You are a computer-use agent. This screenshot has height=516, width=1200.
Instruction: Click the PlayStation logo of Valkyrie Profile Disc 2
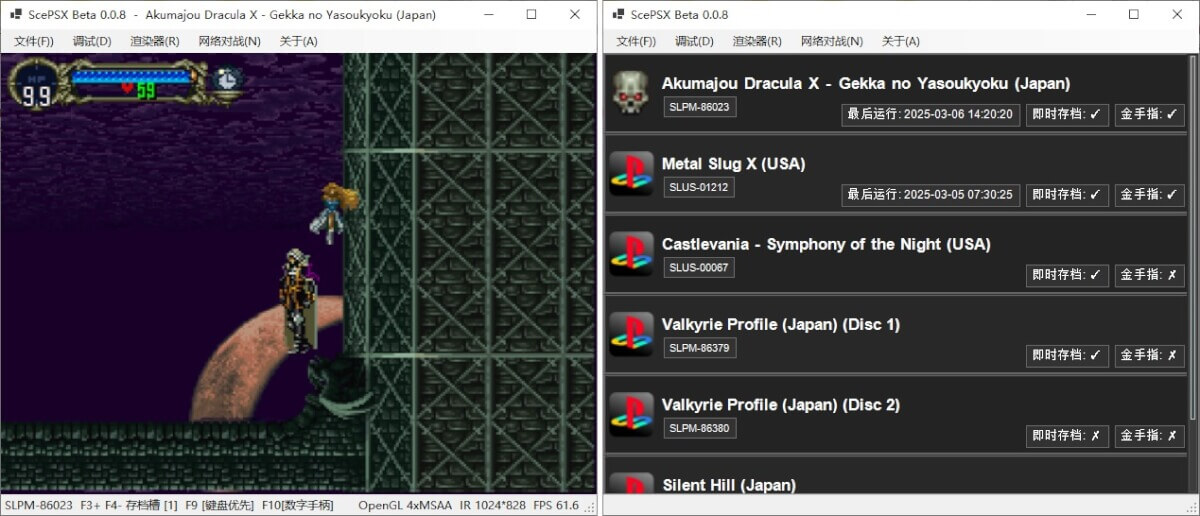631,414
